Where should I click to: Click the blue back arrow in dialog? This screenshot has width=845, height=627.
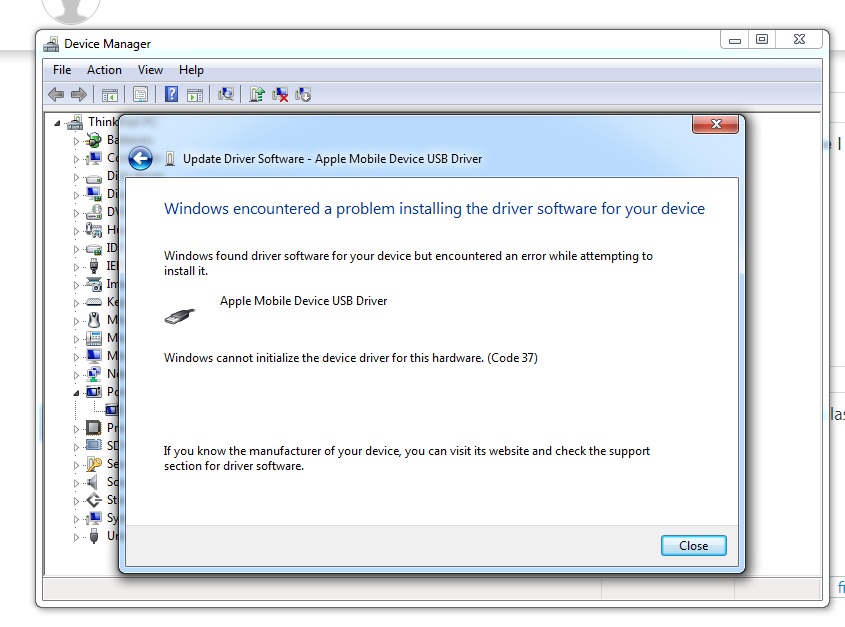pos(141,159)
